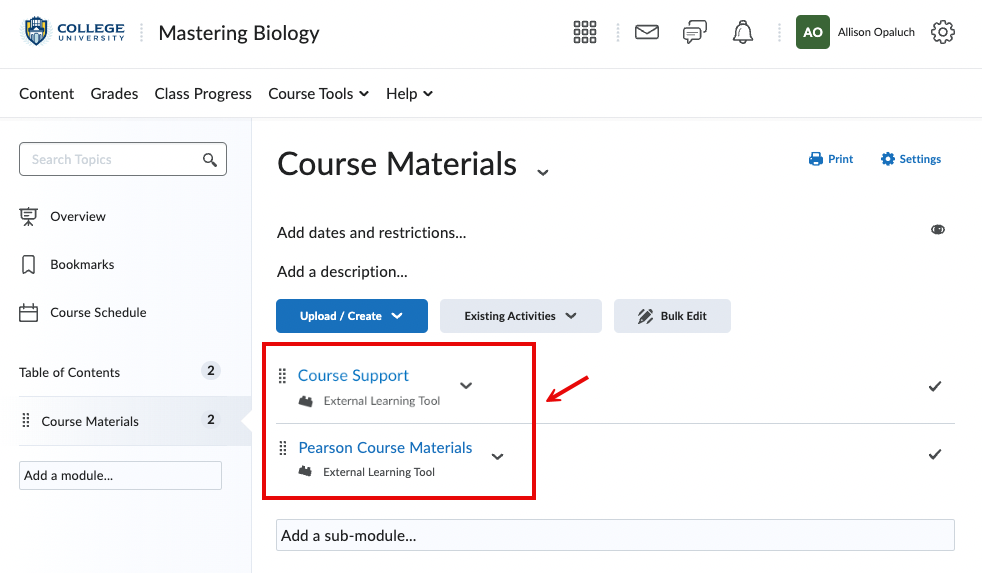
Task: Open subscription alerts chat bubble icon
Action: 695,32
